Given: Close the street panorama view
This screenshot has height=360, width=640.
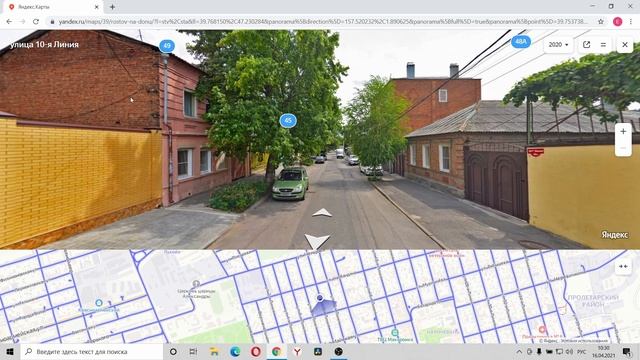Looking at the screenshot, I should pyautogui.click(x=625, y=45).
